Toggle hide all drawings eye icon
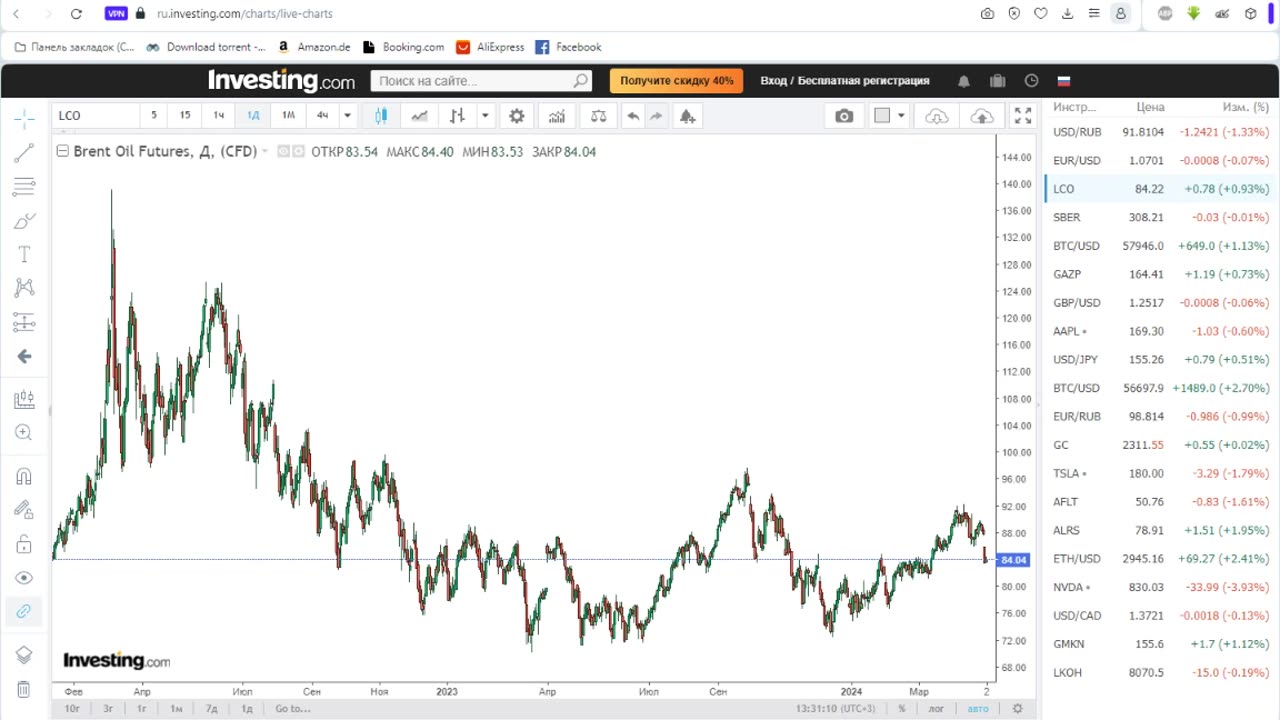Viewport: 1280px width, 720px height. click(24, 578)
